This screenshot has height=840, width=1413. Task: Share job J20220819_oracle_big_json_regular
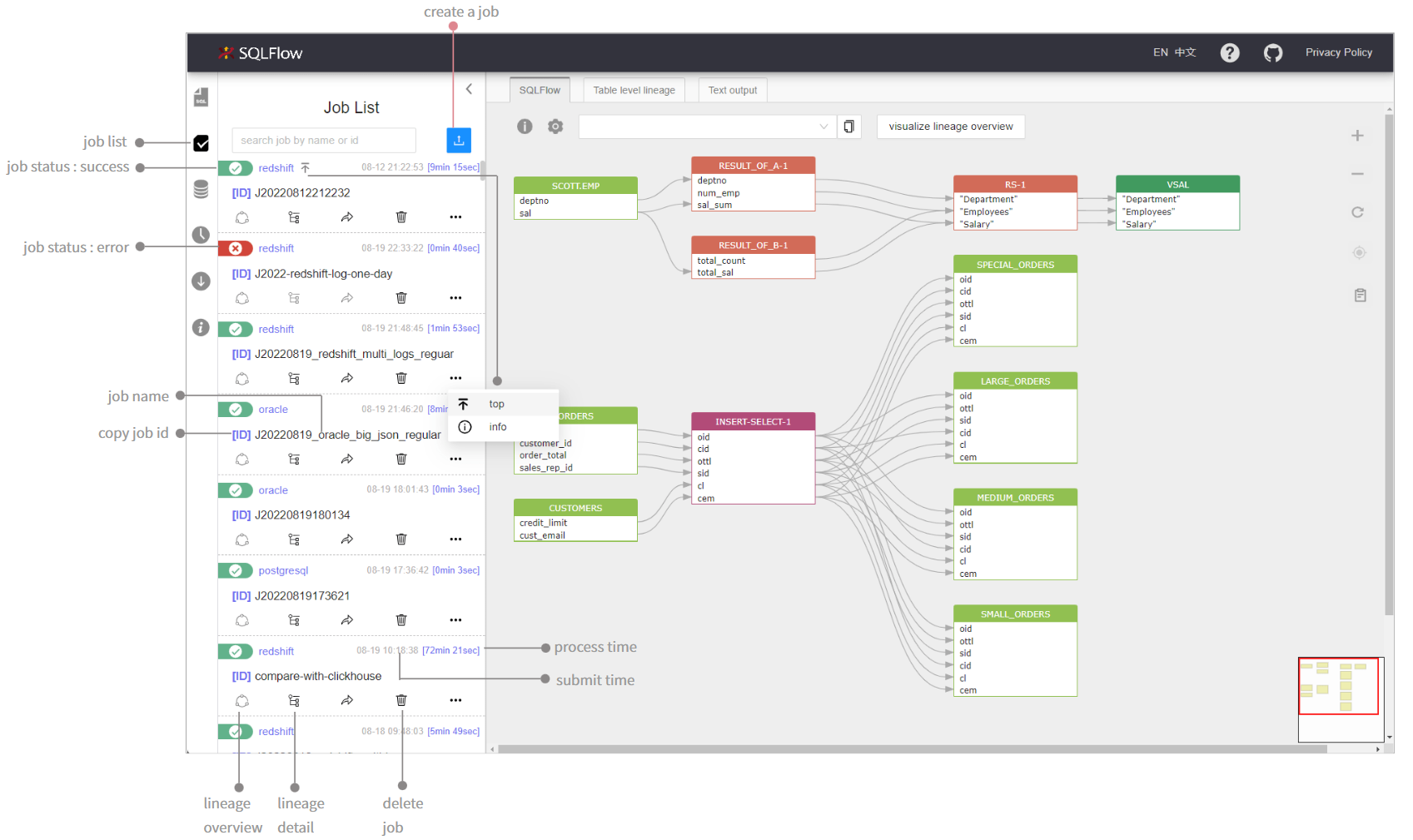click(347, 460)
